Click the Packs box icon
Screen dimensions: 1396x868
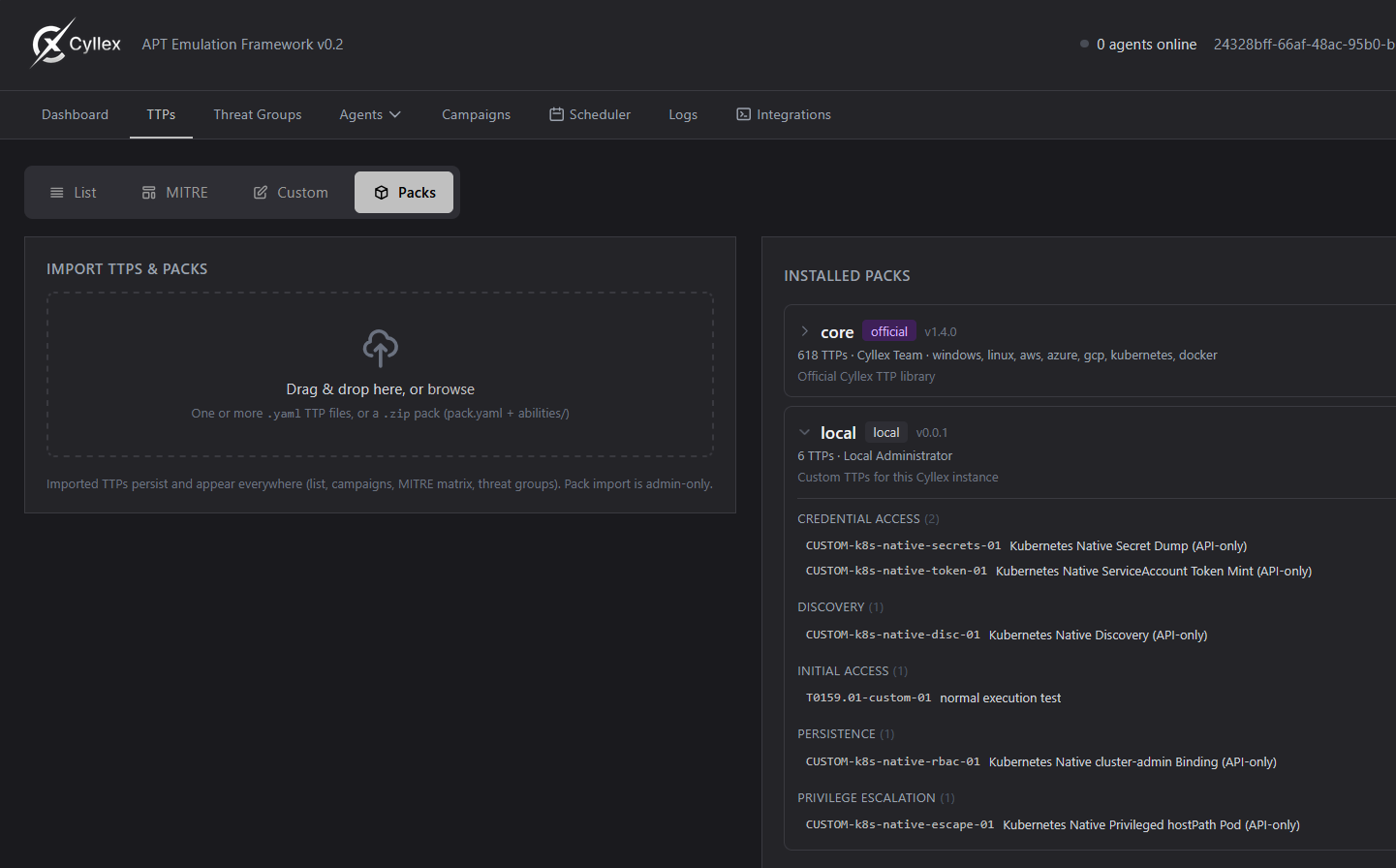pyautogui.click(x=382, y=193)
